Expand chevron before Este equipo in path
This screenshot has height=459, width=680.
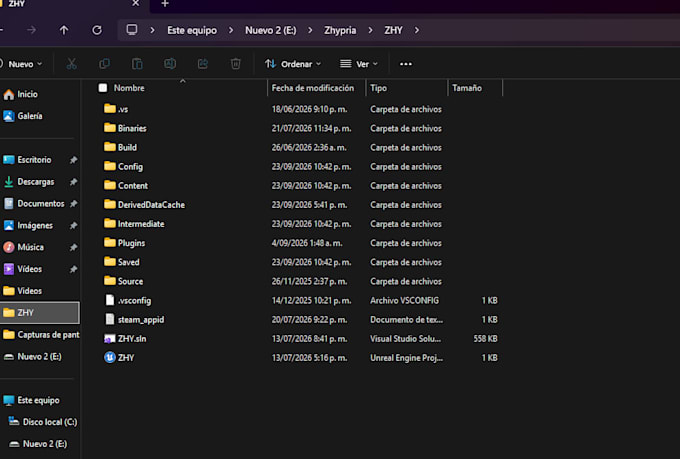[152, 30]
